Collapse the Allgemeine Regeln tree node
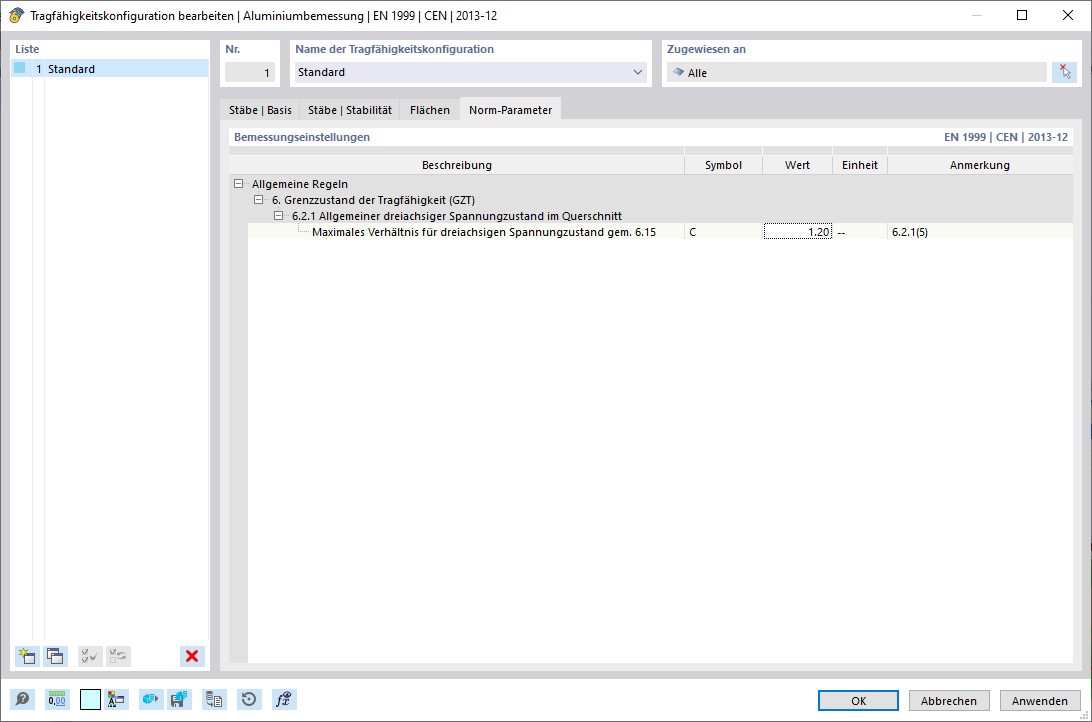Viewport: 1092px width, 722px height. (238, 183)
